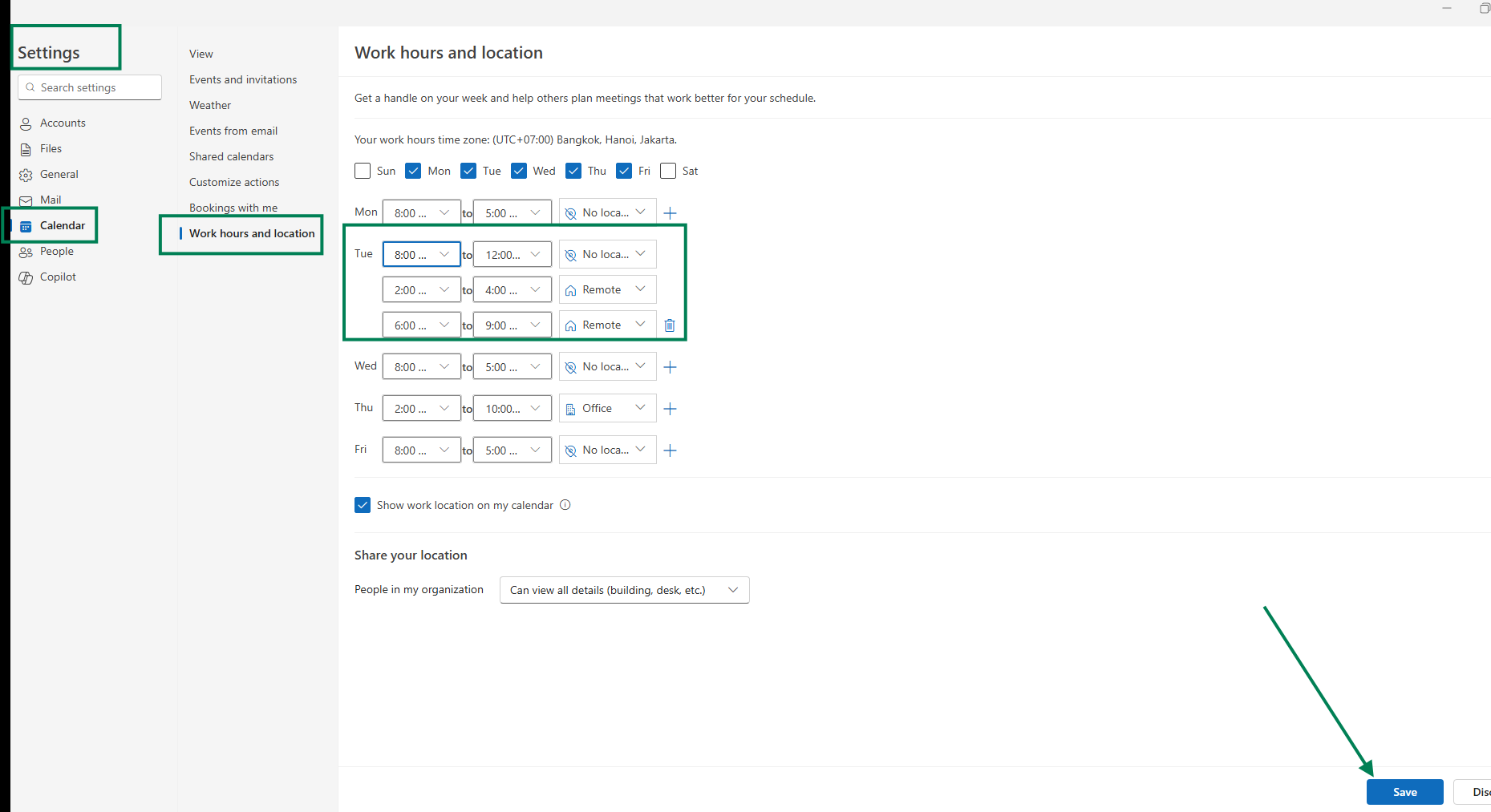Open Monday end time dropdown
Viewport: 1491px width, 812px height.
coord(513,213)
